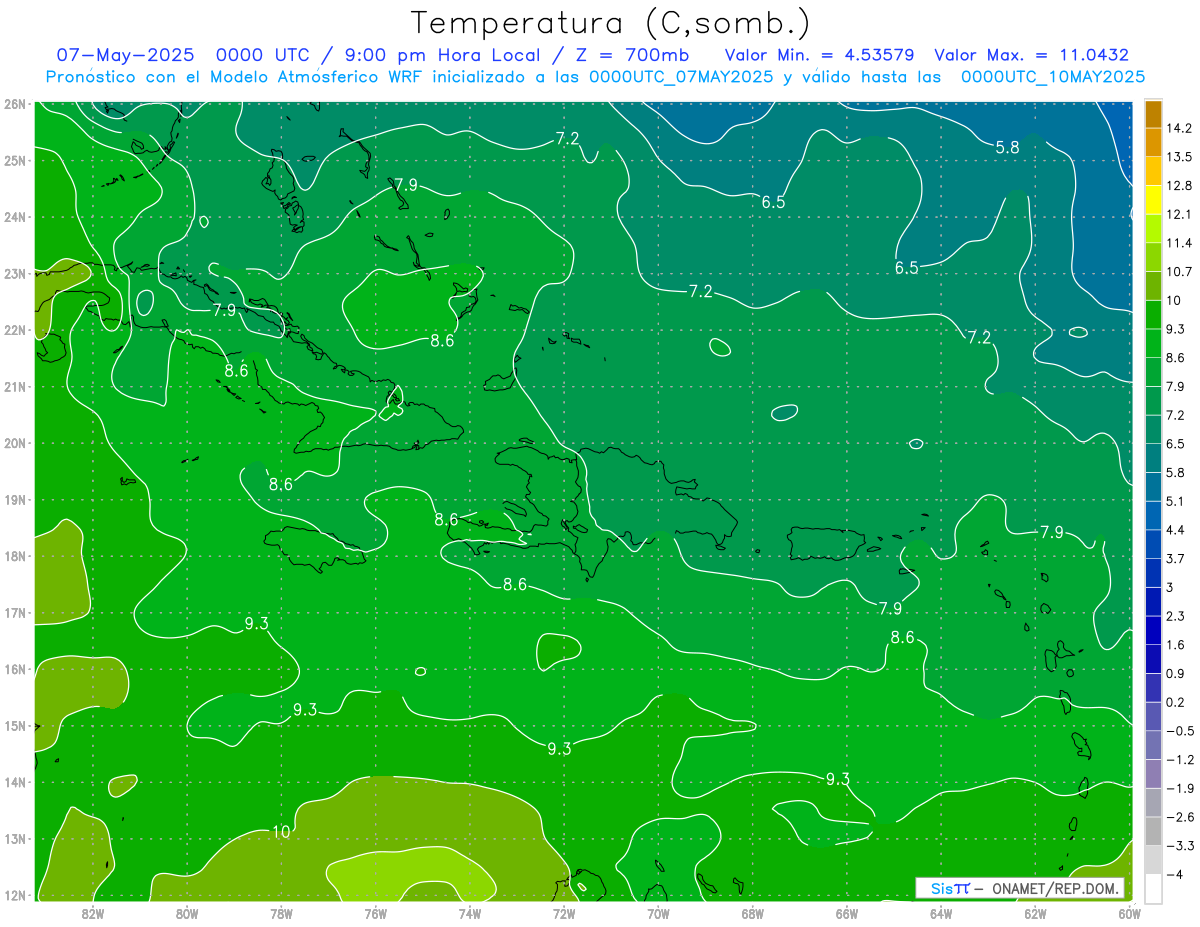Click the 5.1 color scale label
The image size is (1200, 927).
point(1176,501)
